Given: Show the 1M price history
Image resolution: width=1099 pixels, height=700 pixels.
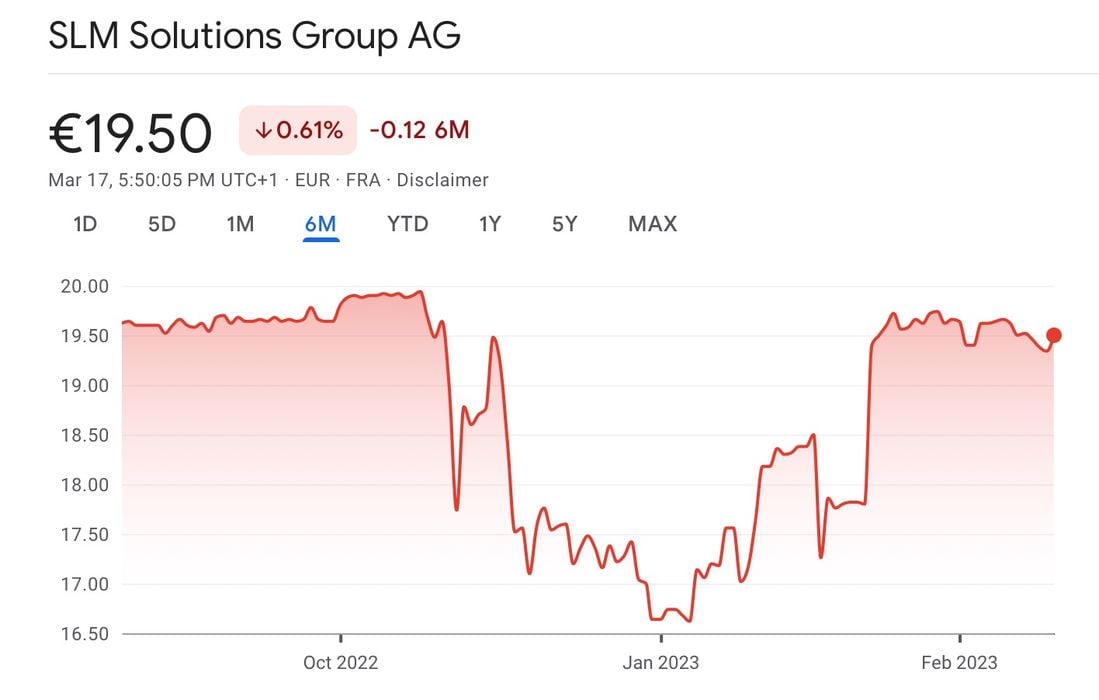Looking at the screenshot, I should [240, 224].
